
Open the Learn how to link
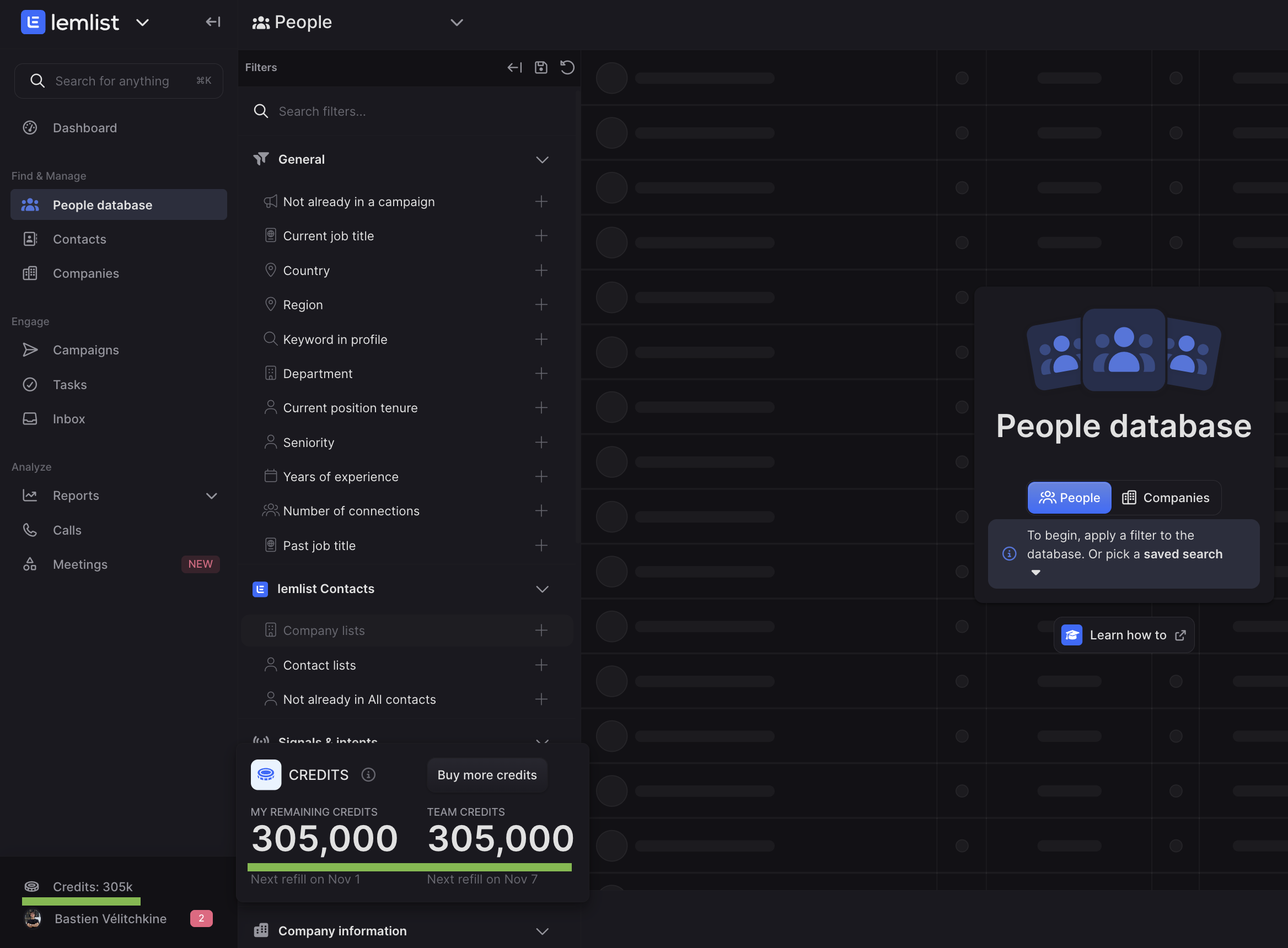click(x=1124, y=635)
